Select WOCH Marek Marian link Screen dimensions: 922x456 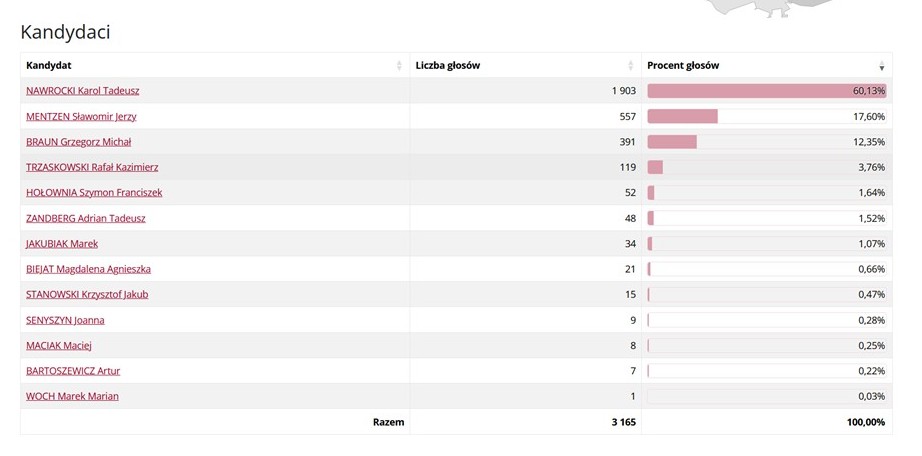(x=72, y=397)
